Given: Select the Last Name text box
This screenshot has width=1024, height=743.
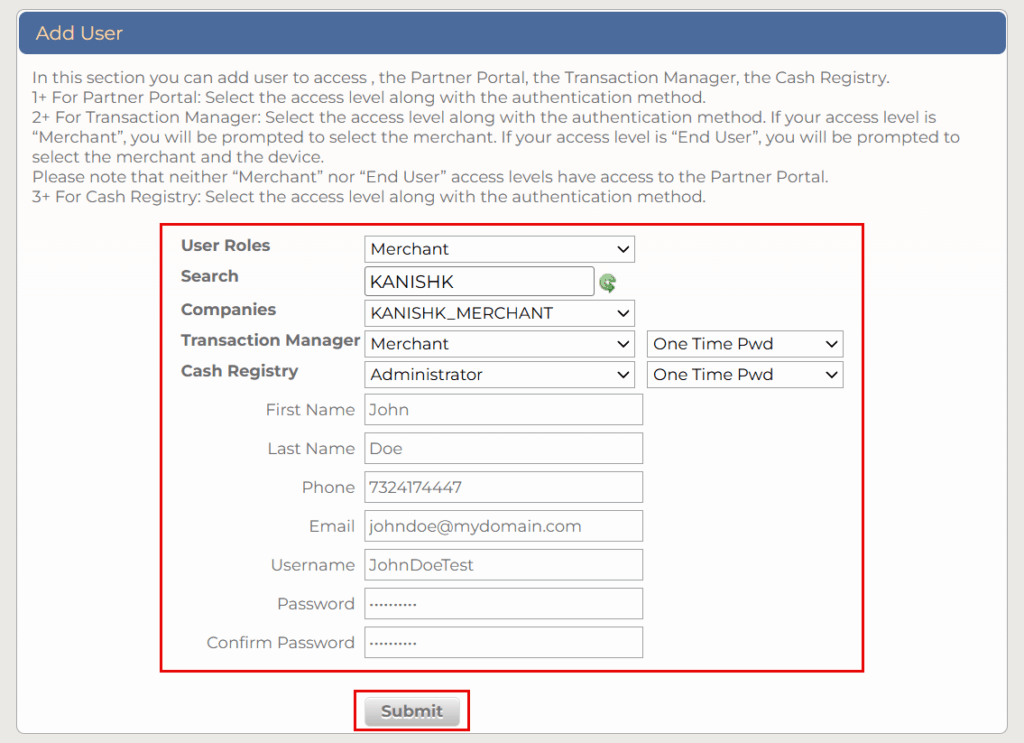Looking at the screenshot, I should 503,449.
